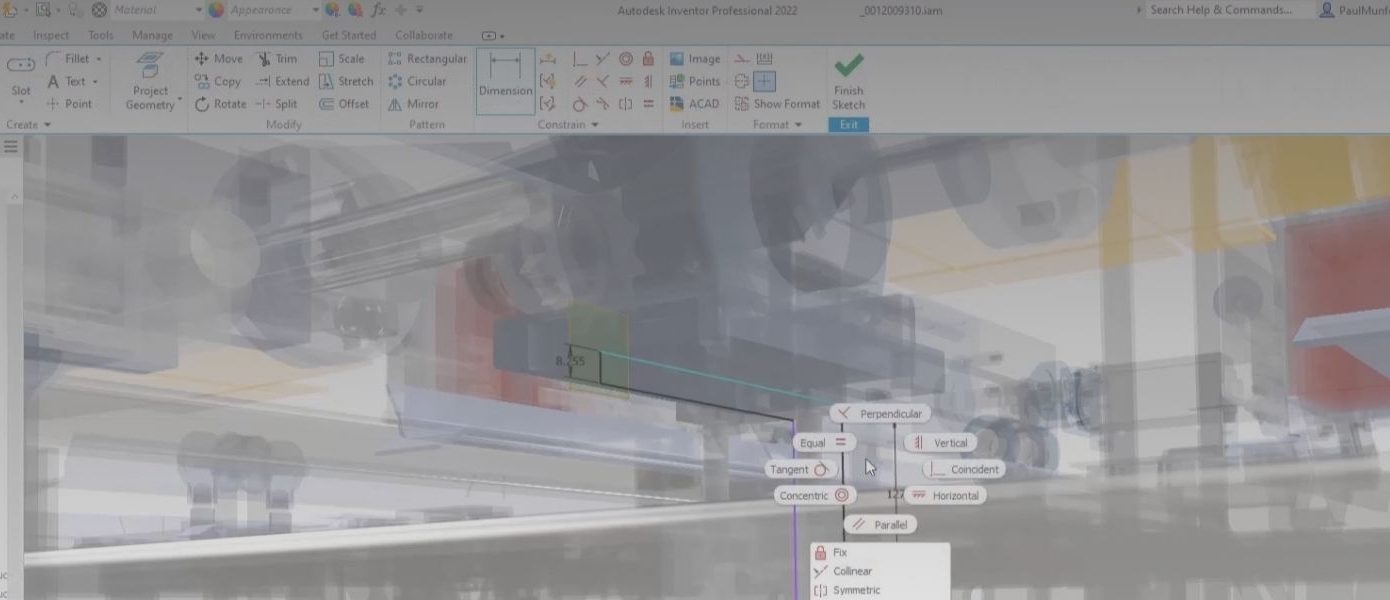Open the Material dropdown
This screenshot has width=1390, height=600.
tap(198, 9)
